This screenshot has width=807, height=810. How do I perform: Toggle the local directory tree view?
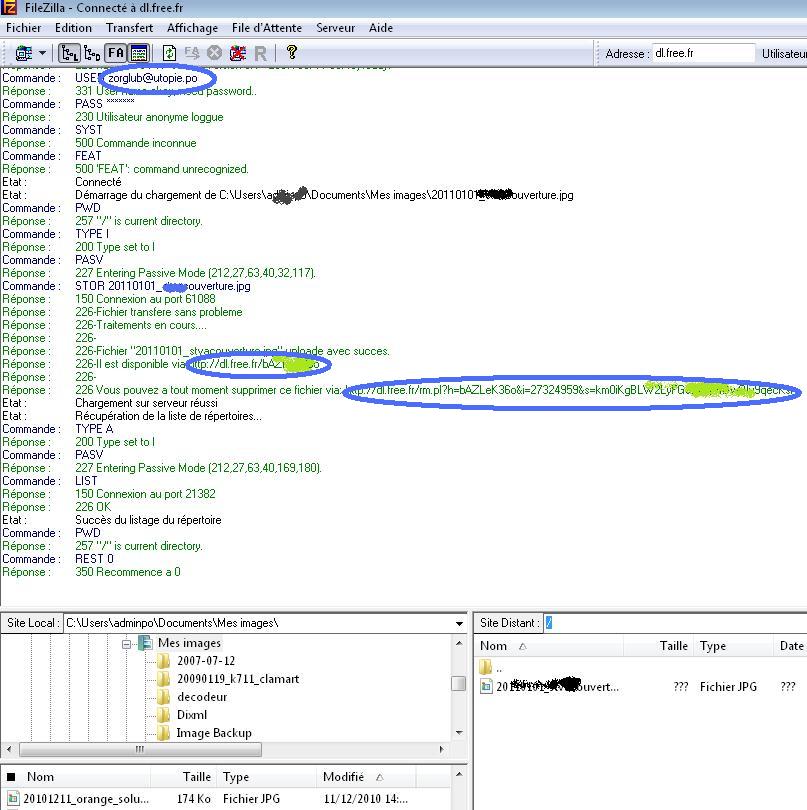(69, 53)
